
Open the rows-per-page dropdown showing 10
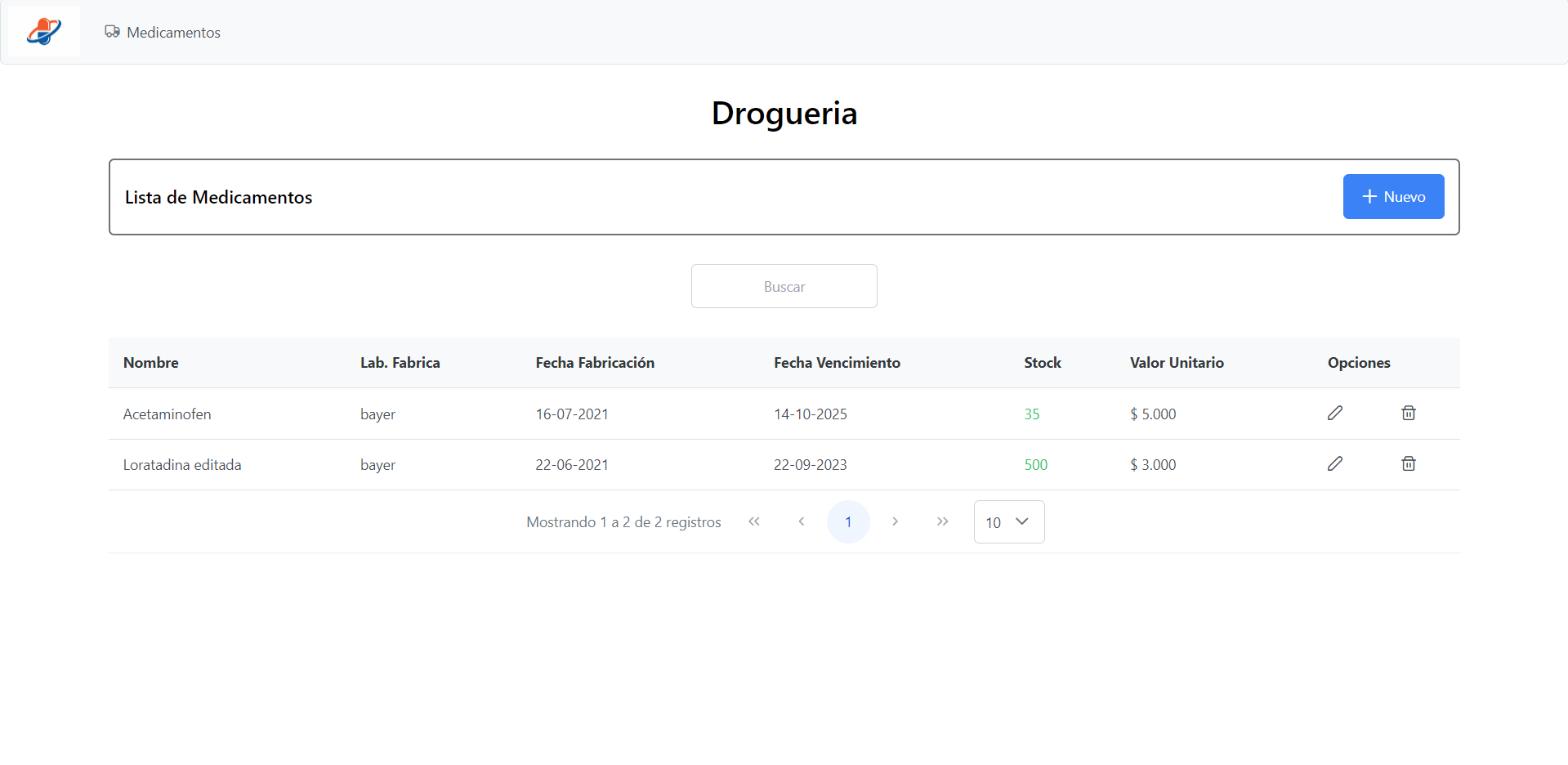click(1009, 521)
